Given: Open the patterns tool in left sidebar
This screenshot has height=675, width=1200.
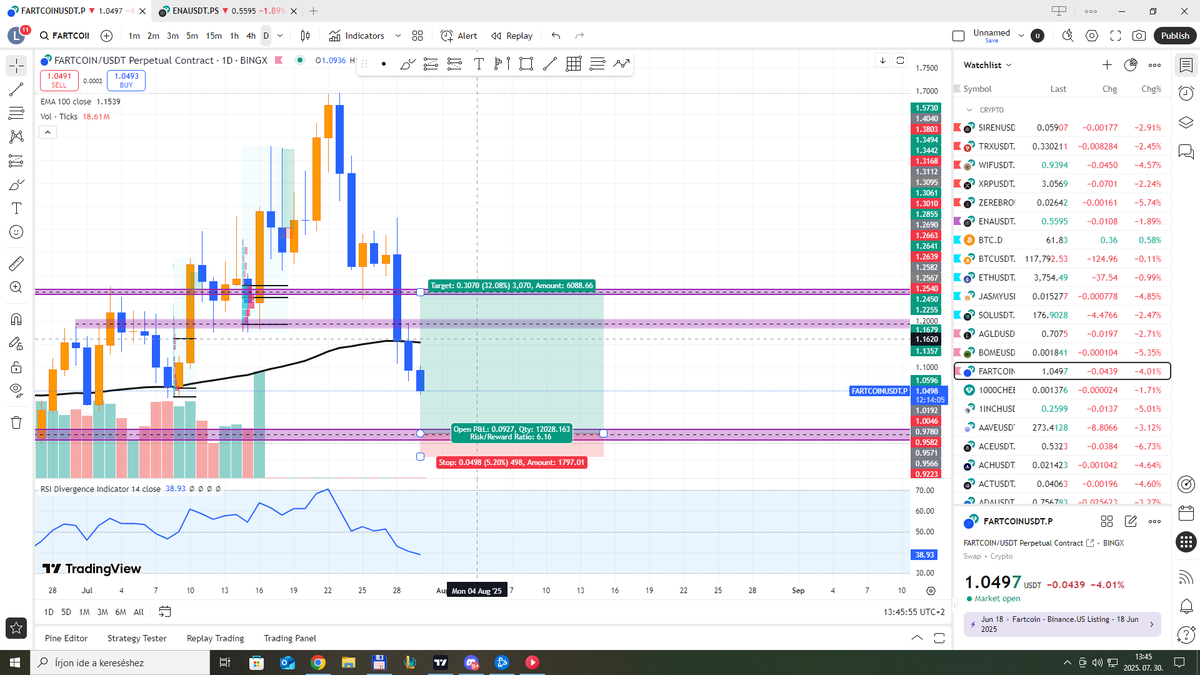Looking at the screenshot, I should tap(16, 137).
